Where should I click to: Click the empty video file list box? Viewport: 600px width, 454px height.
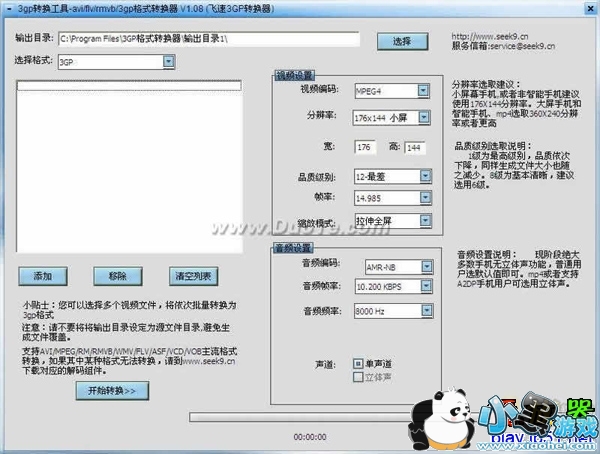(129, 166)
